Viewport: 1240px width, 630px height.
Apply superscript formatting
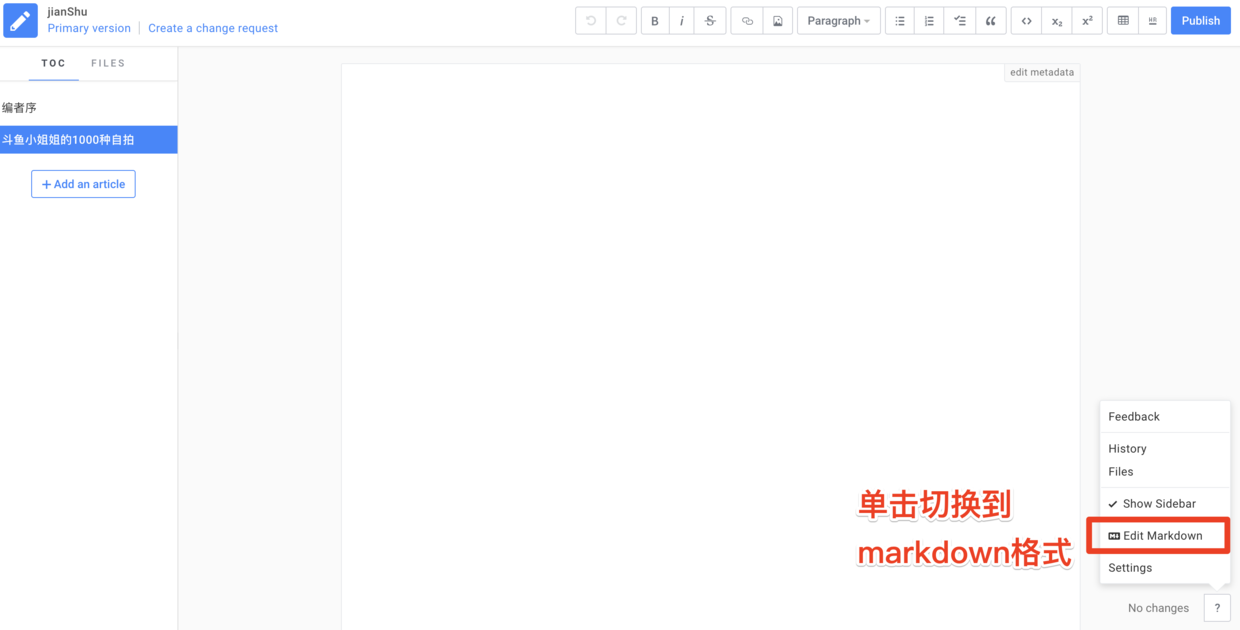pyautogui.click(x=1087, y=20)
